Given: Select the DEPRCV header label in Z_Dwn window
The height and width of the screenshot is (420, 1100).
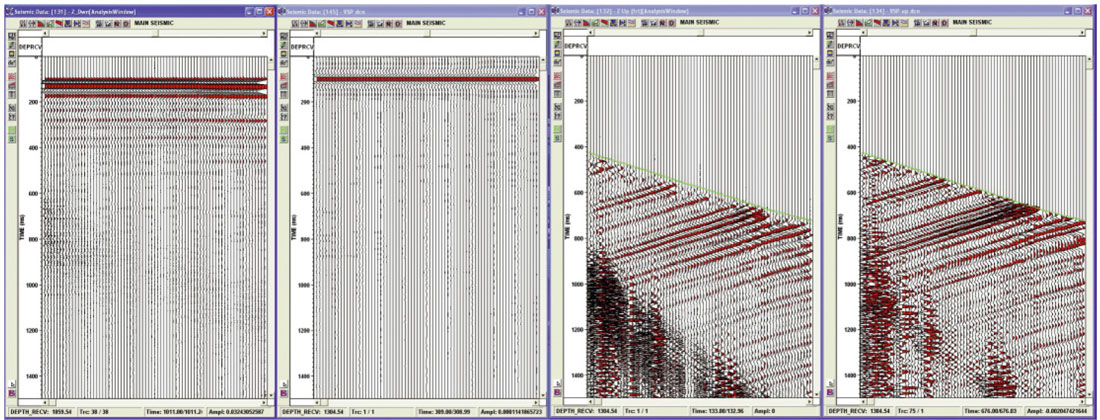Looking at the screenshot, I should pyautogui.click(x=28, y=46).
